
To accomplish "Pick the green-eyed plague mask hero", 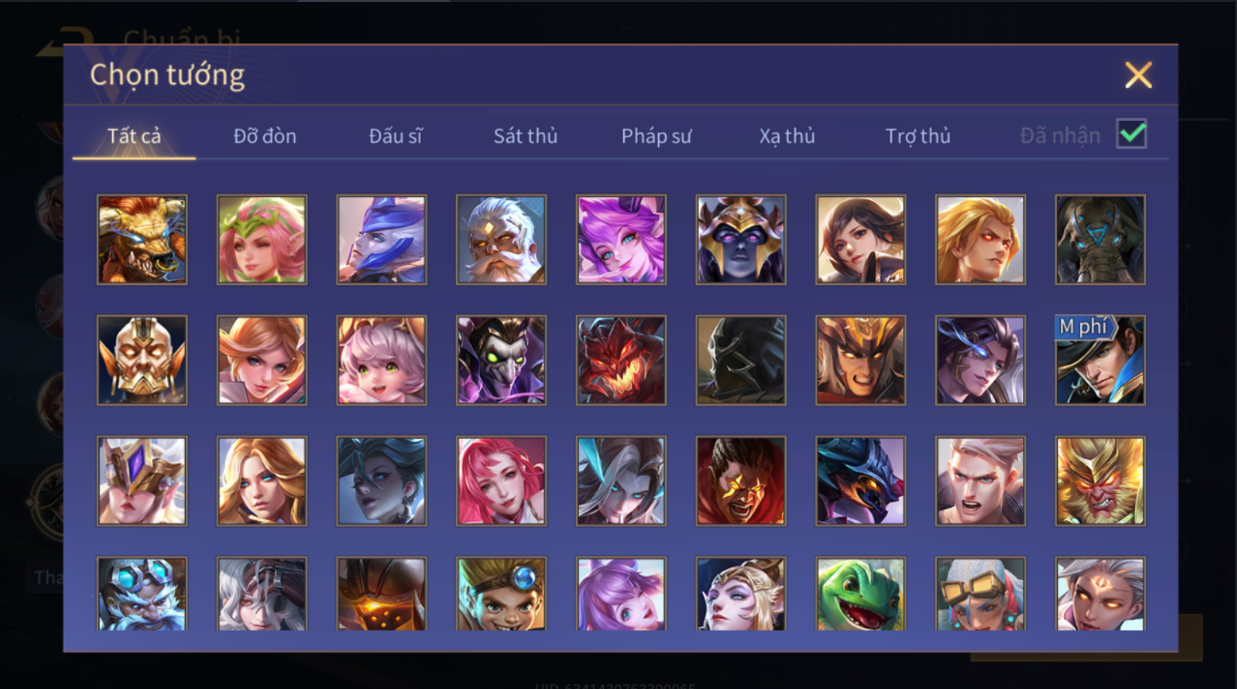I will click(x=501, y=360).
